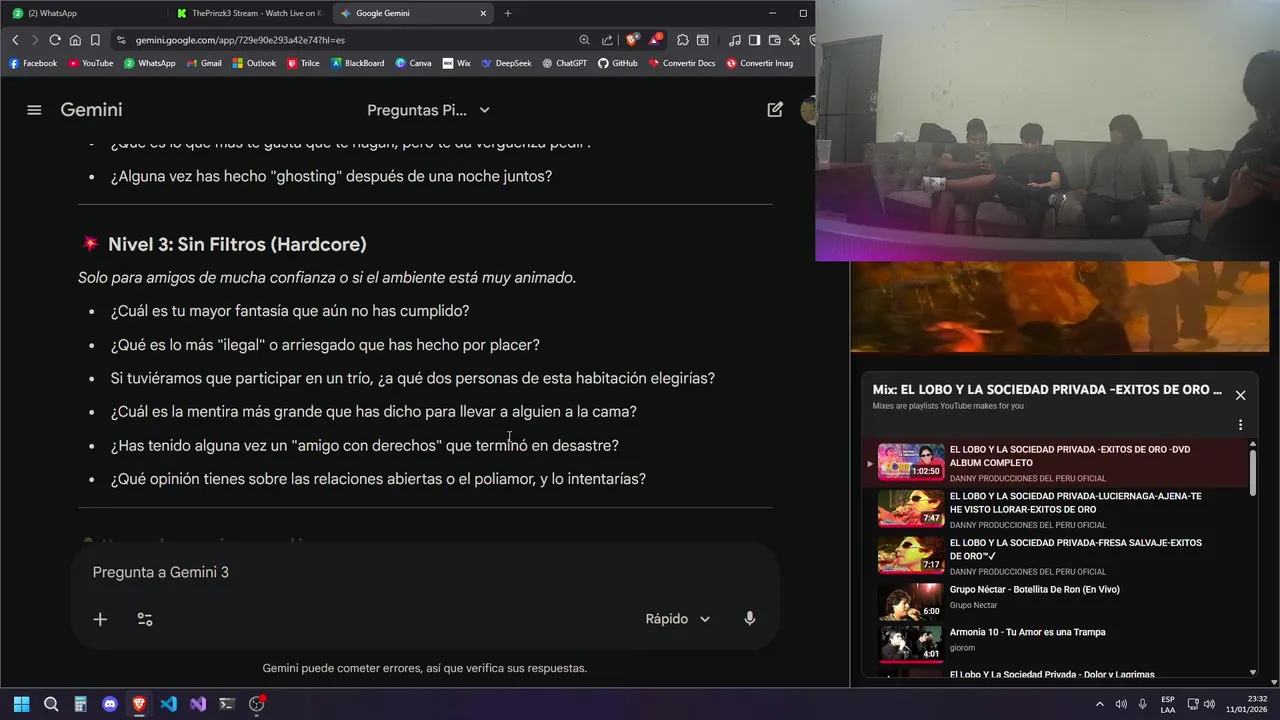Viewport: 1280px width, 720px height.
Task: Click the microphone icon in prompt box
Action: click(x=750, y=619)
